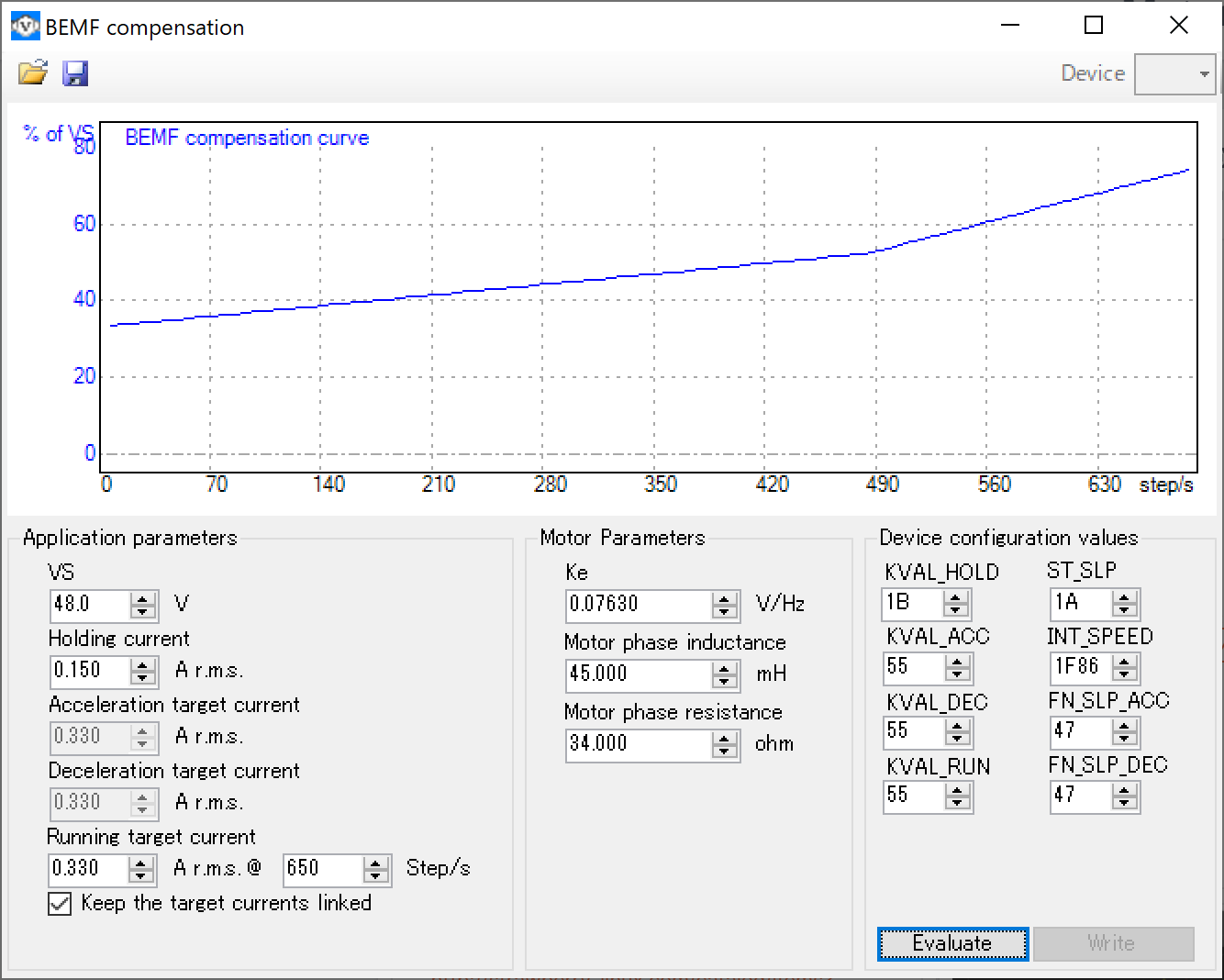Click the Motor phase resistance field

point(639,744)
